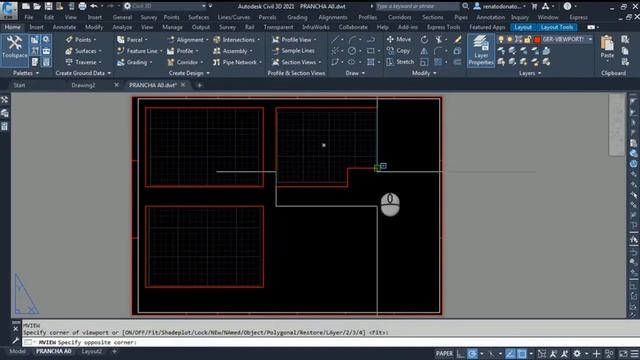Switch to the Drawing2 file tab
640x360 pixels.
click(83, 85)
